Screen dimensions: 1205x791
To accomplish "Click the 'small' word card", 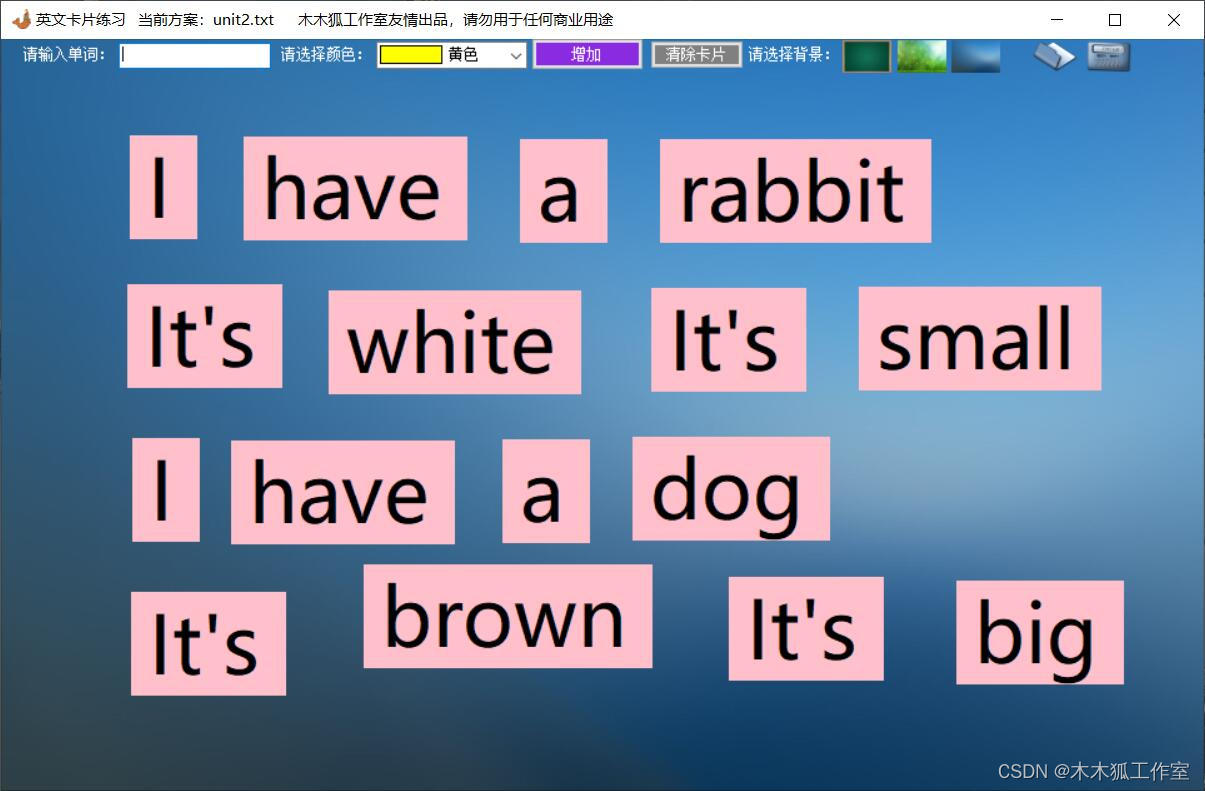I will point(980,339).
